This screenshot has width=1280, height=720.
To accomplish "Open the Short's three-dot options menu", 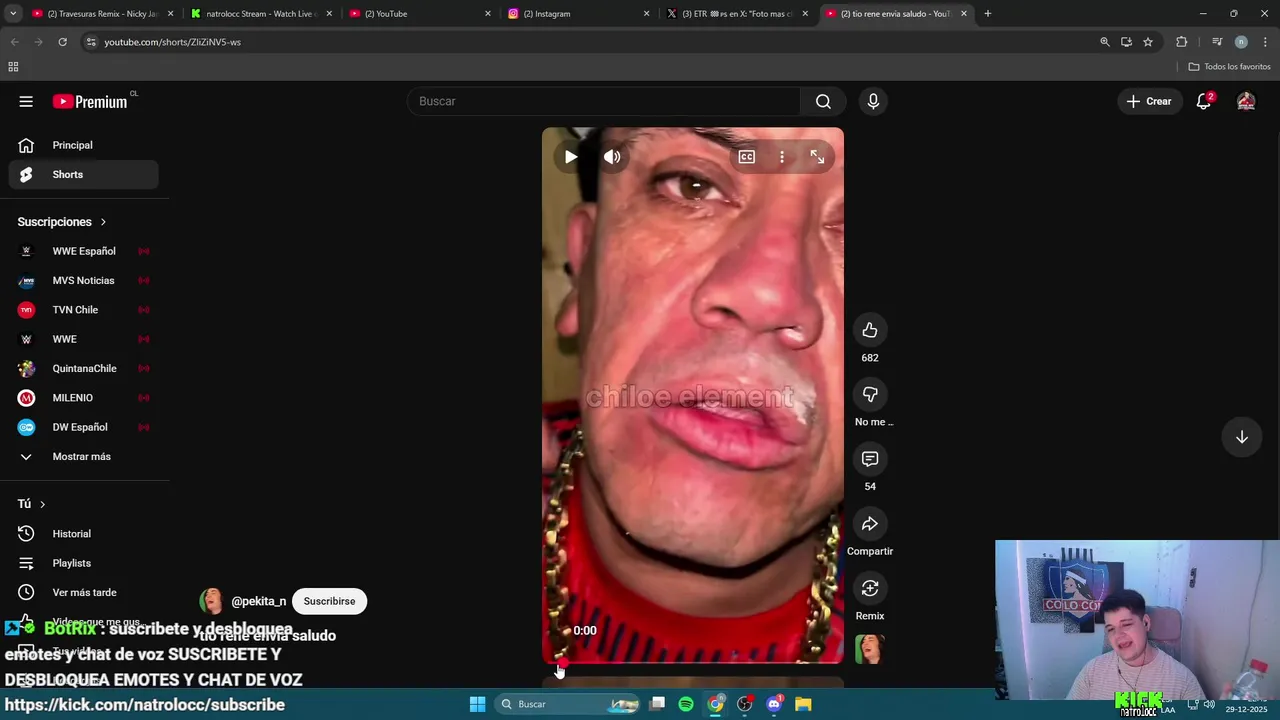I will coord(782,157).
